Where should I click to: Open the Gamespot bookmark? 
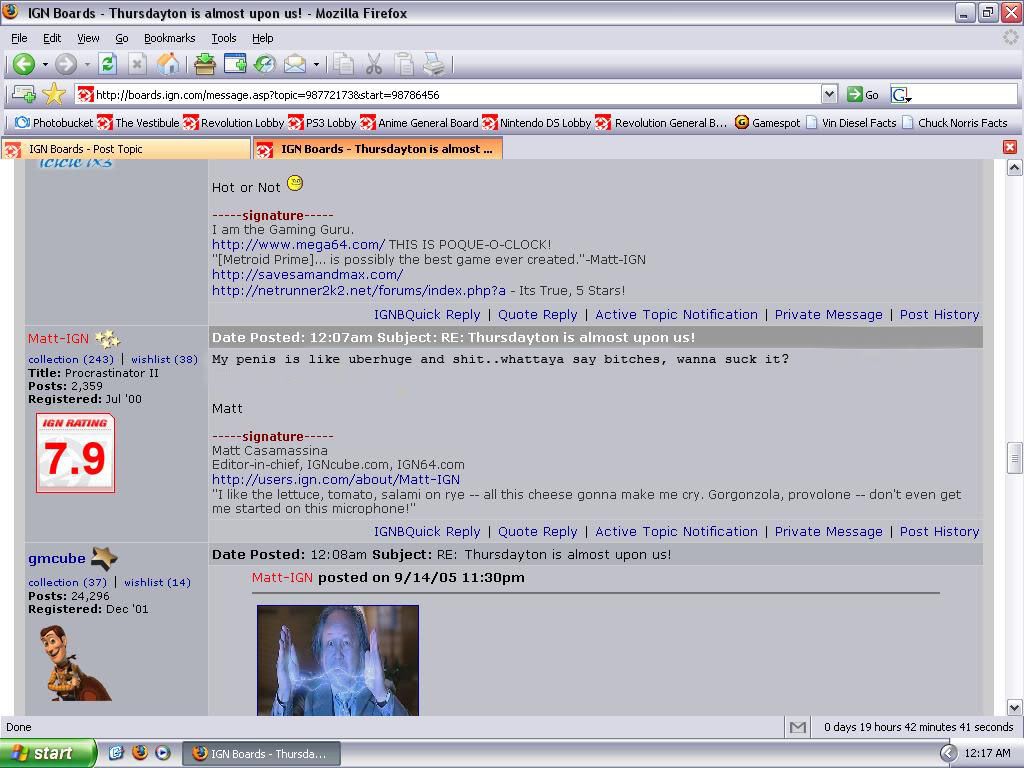click(x=767, y=123)
